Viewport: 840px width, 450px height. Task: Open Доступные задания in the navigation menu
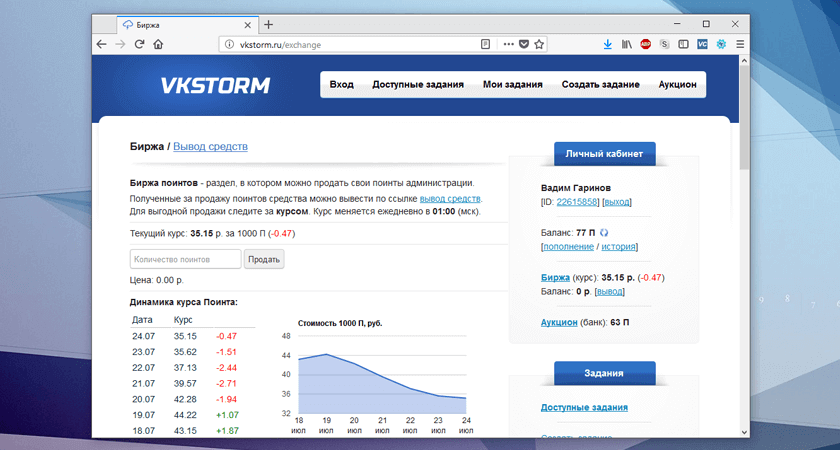point(418,85)
